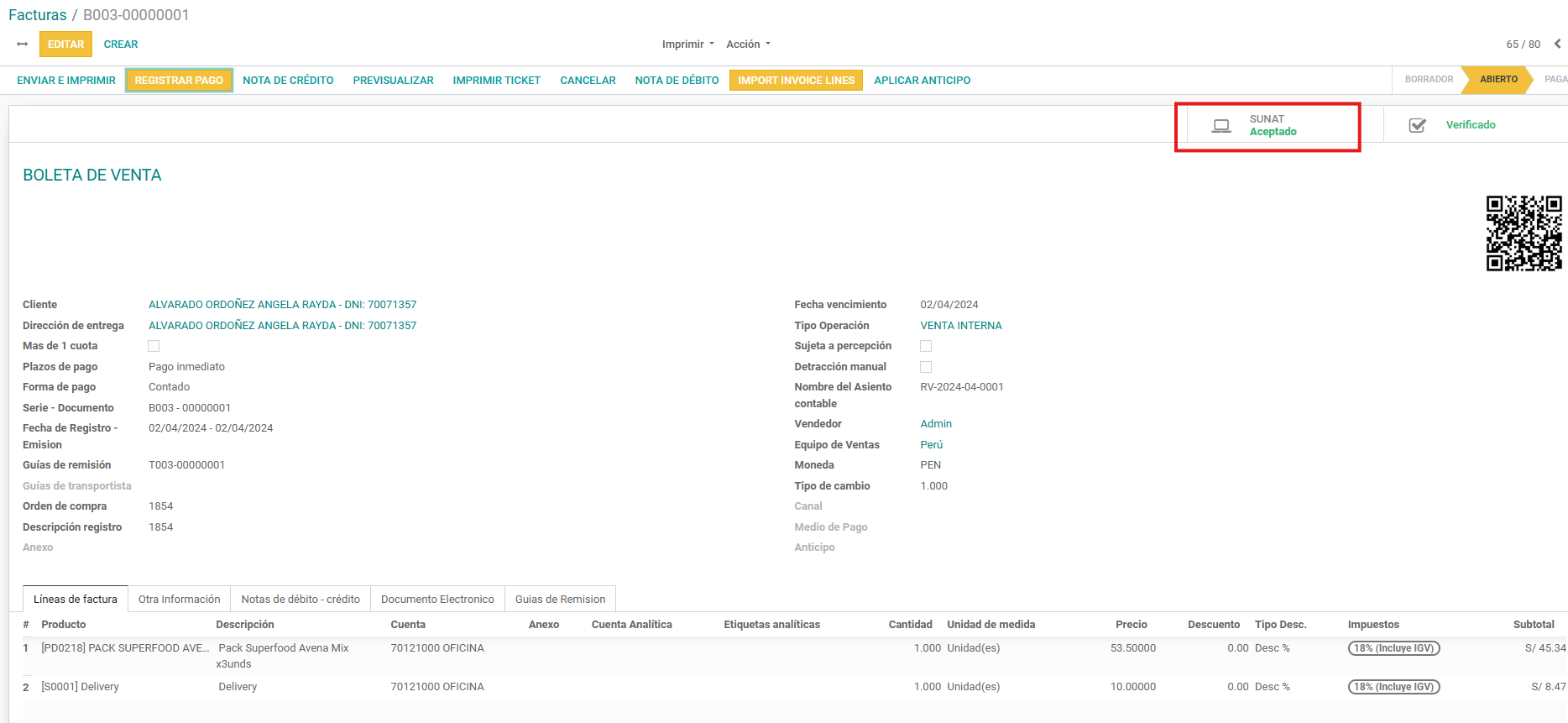Toggle the Mas de 1 cuota checkbox
The image size is (1568, 723).
(x=154, y=346)
